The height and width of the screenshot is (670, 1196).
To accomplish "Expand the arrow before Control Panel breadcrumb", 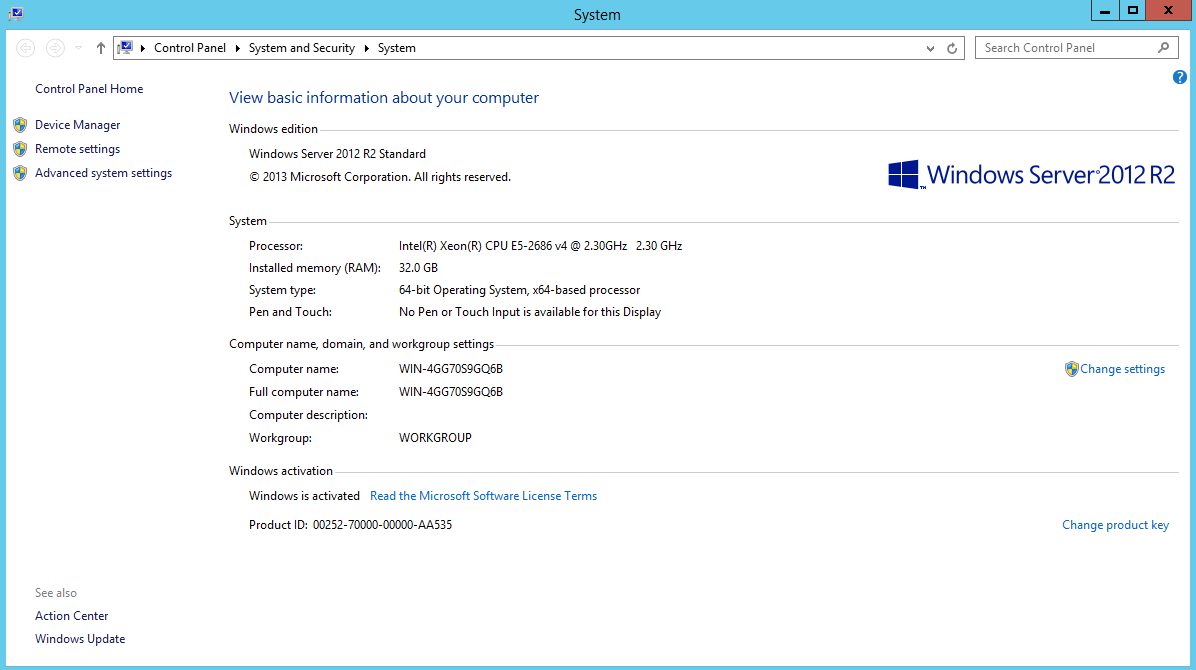I will pyautogui.click(x=144, y=48).
